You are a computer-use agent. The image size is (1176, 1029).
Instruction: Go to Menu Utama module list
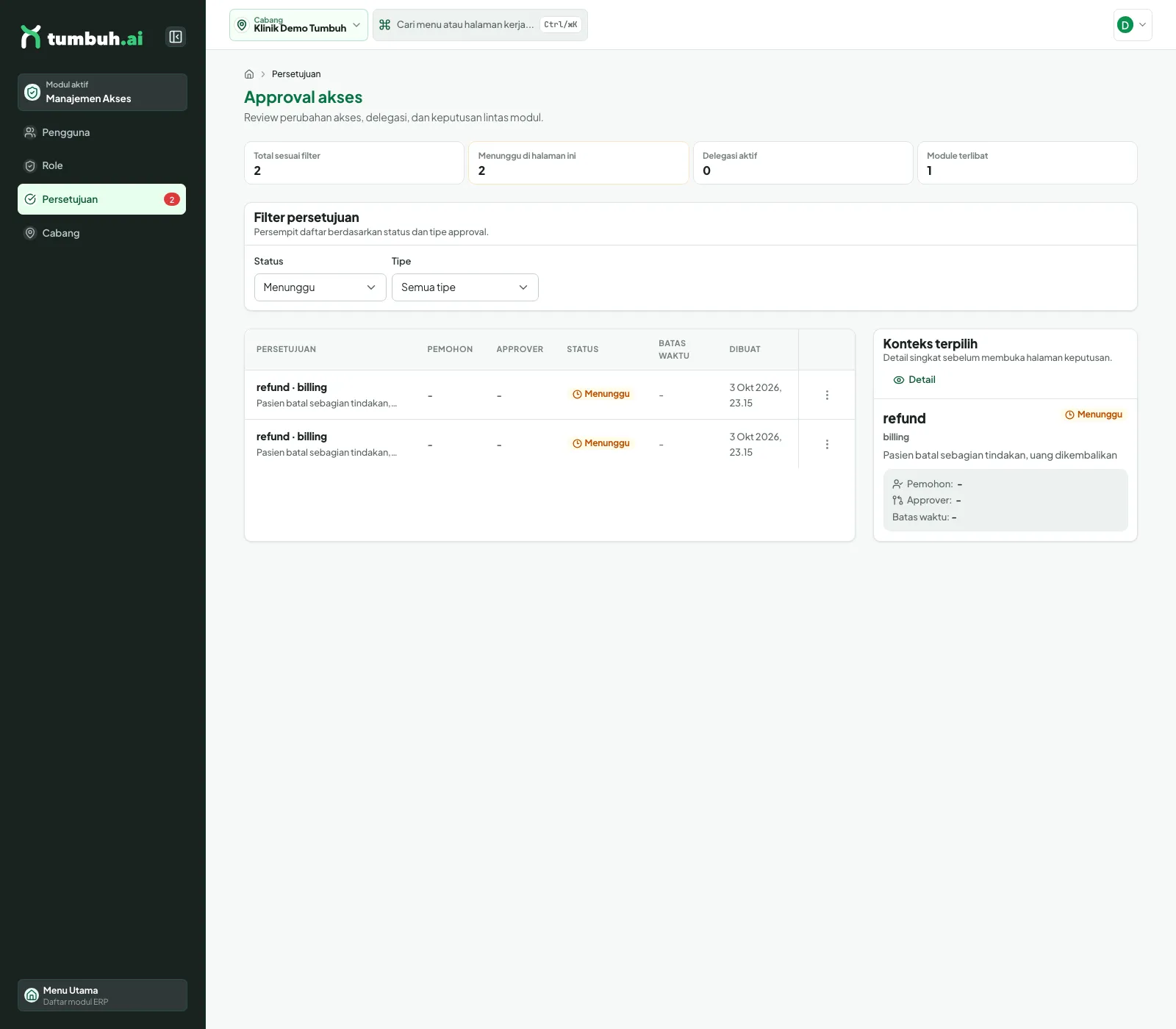(x=102, y=995)
